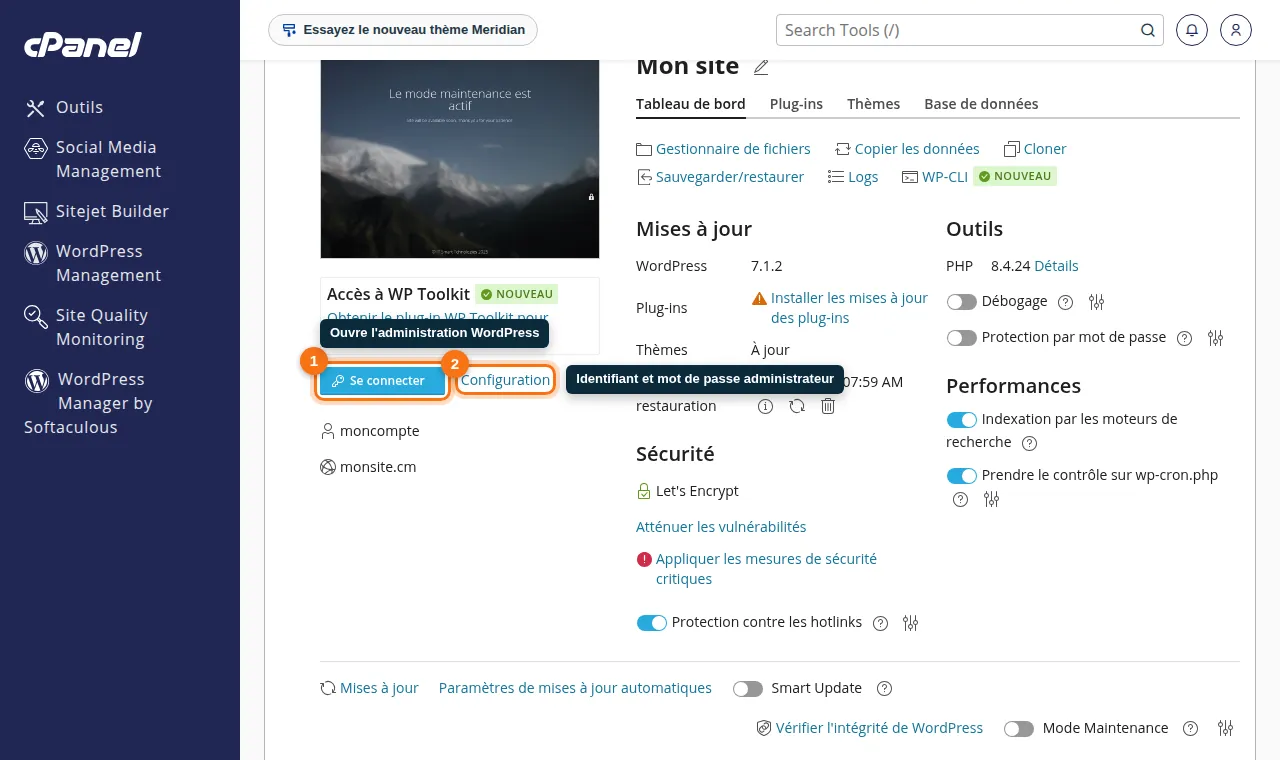
Task: Try the new Meridian theme button
Action: 403,30
